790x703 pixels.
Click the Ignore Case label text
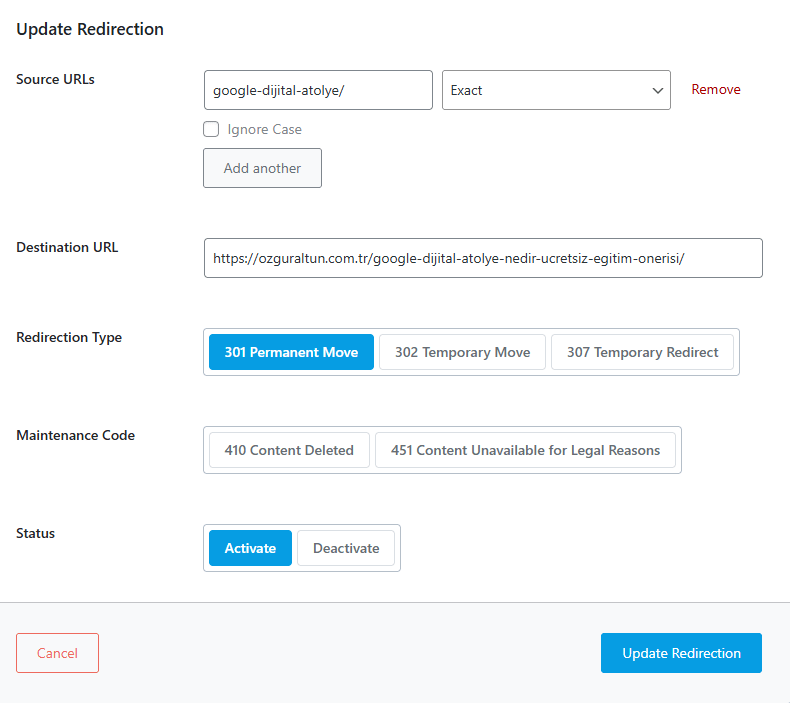pyautogui.click(x=264, y=129)
